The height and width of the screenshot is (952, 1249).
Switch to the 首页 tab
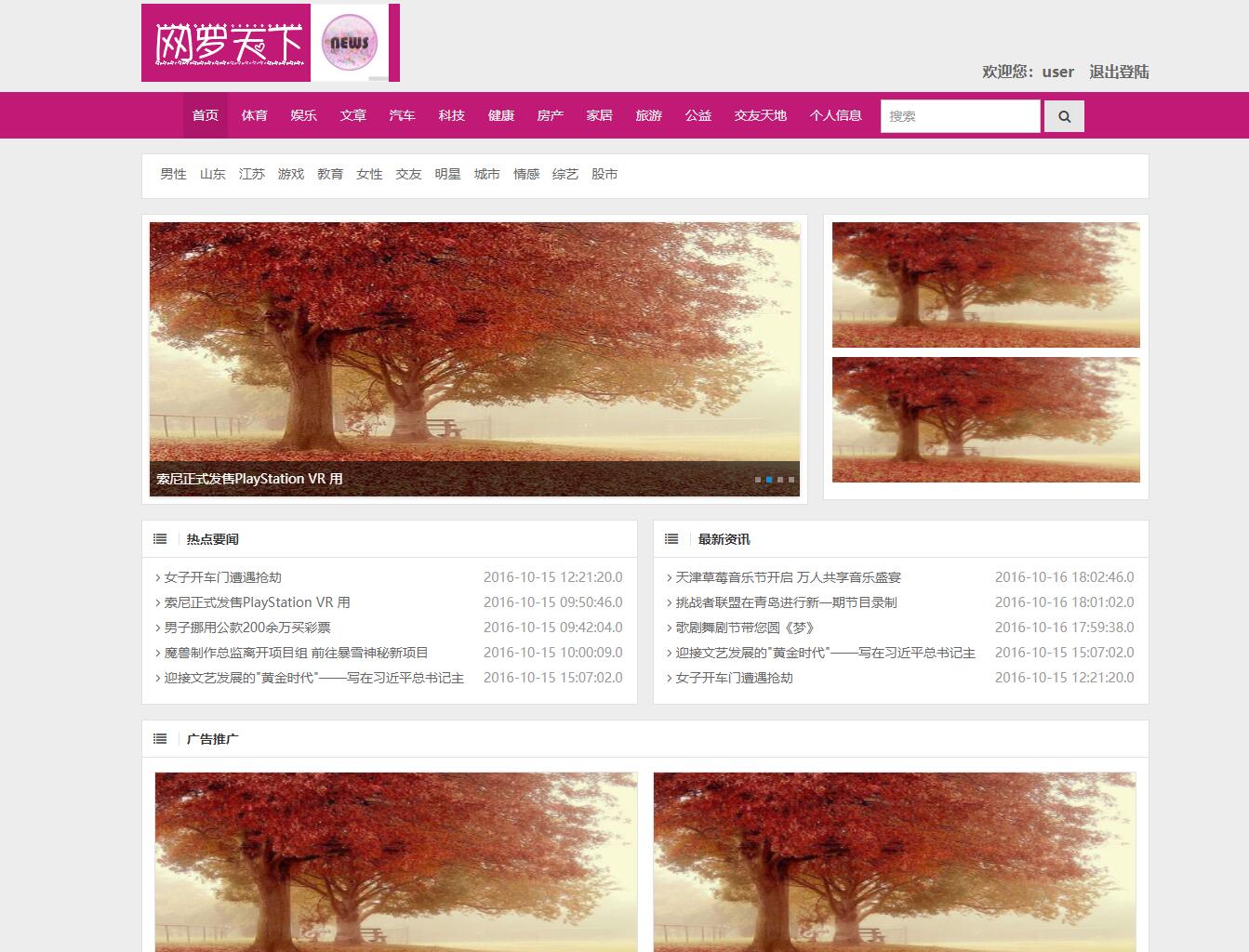[205, 115]
